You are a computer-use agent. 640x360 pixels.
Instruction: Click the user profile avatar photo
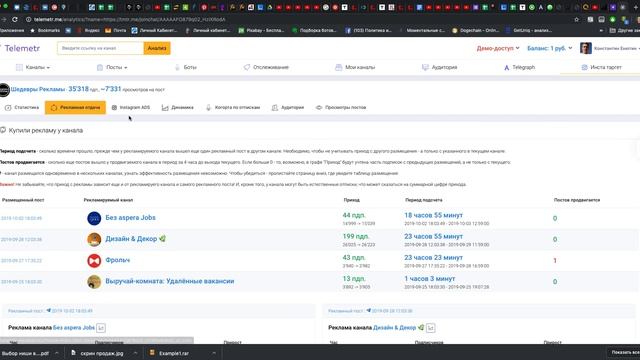pos(586,48)
